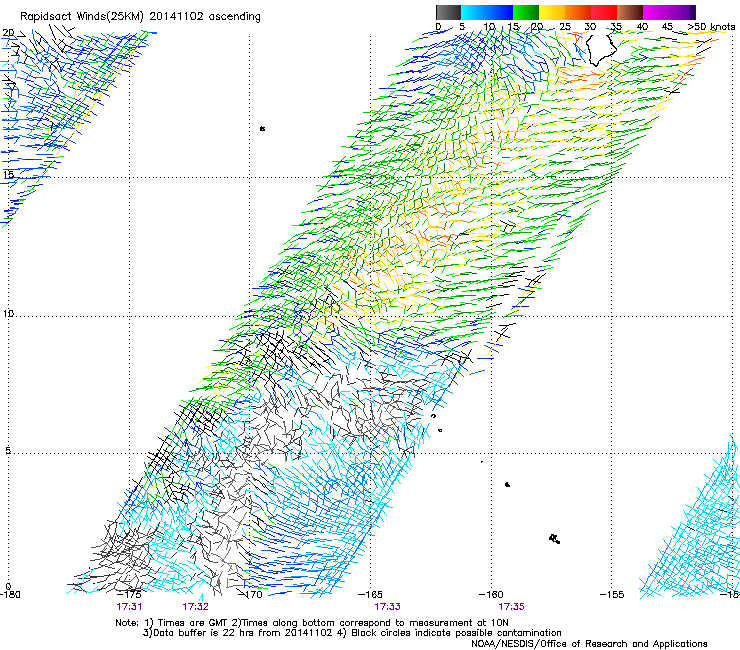
Task: Click the small island marker near longitude -170, latitude 17
Action: 262,128
